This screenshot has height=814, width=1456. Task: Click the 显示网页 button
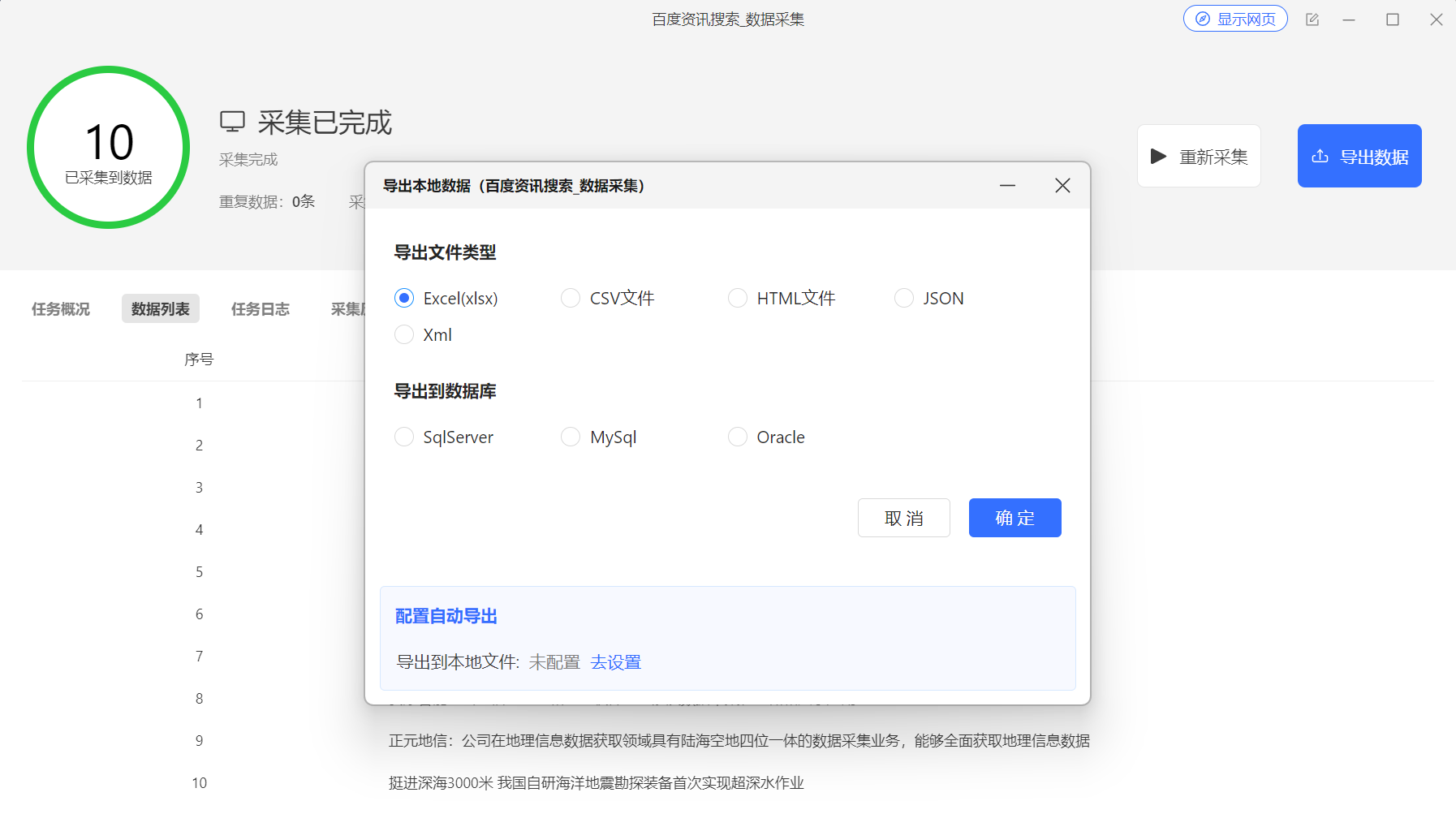tap(1235, 19)
